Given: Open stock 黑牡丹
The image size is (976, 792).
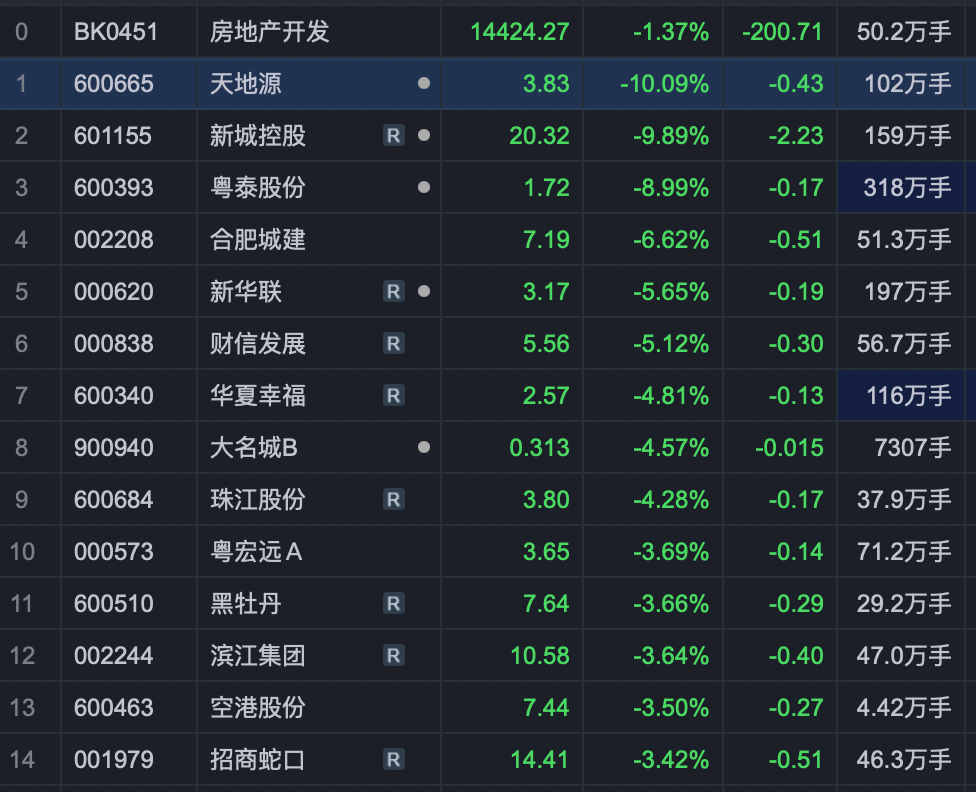Looking at the screenshot, I should pyautogui.click(x=246, y=603).
